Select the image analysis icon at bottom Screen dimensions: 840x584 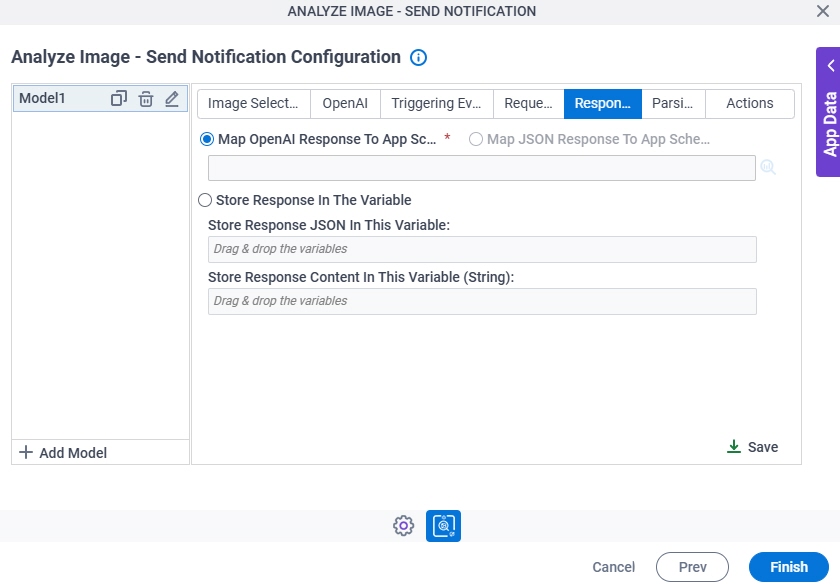[444, 526]
